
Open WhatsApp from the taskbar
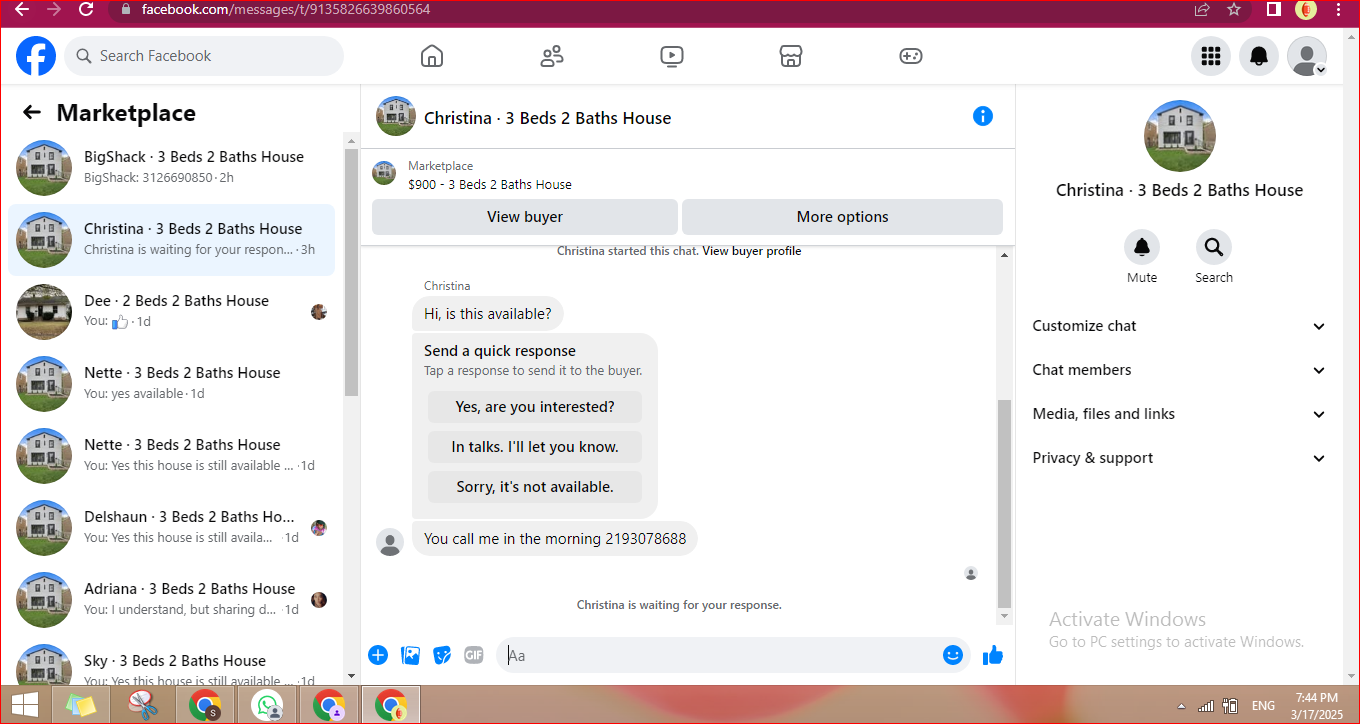[x=267, y=705]
